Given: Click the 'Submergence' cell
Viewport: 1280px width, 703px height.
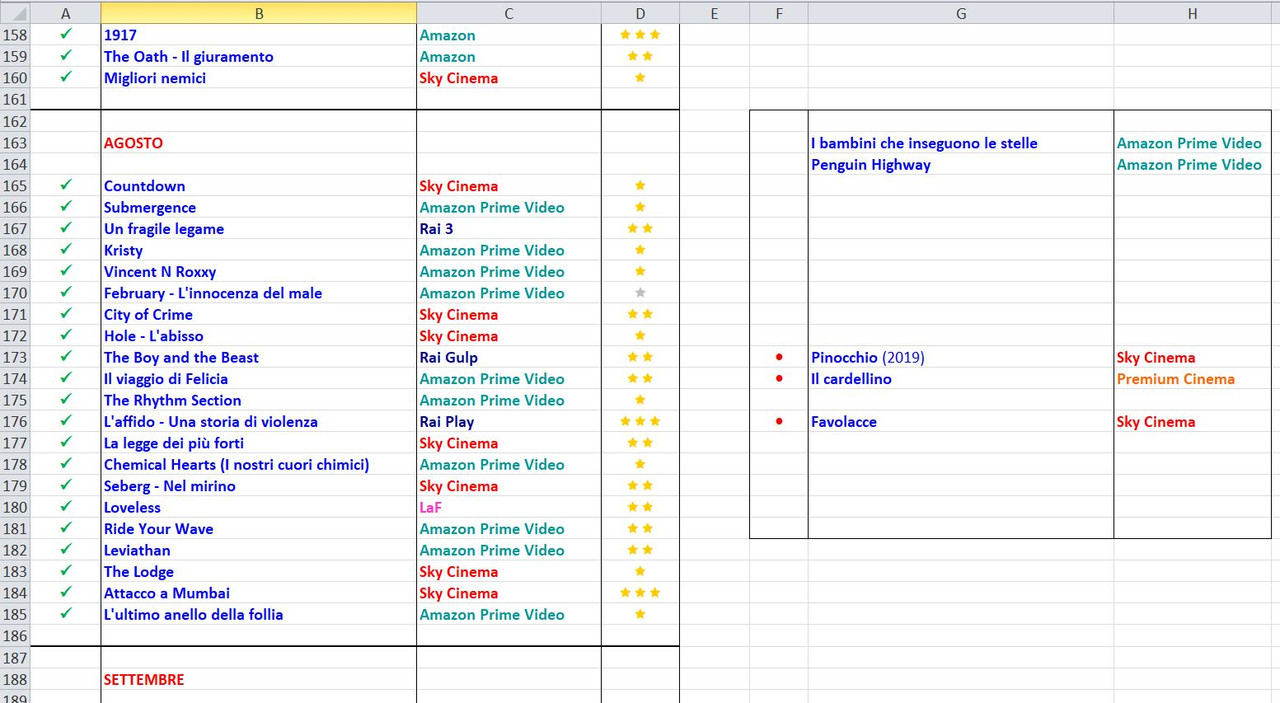Looking at the screenshot, I should [x=258, y=207].
